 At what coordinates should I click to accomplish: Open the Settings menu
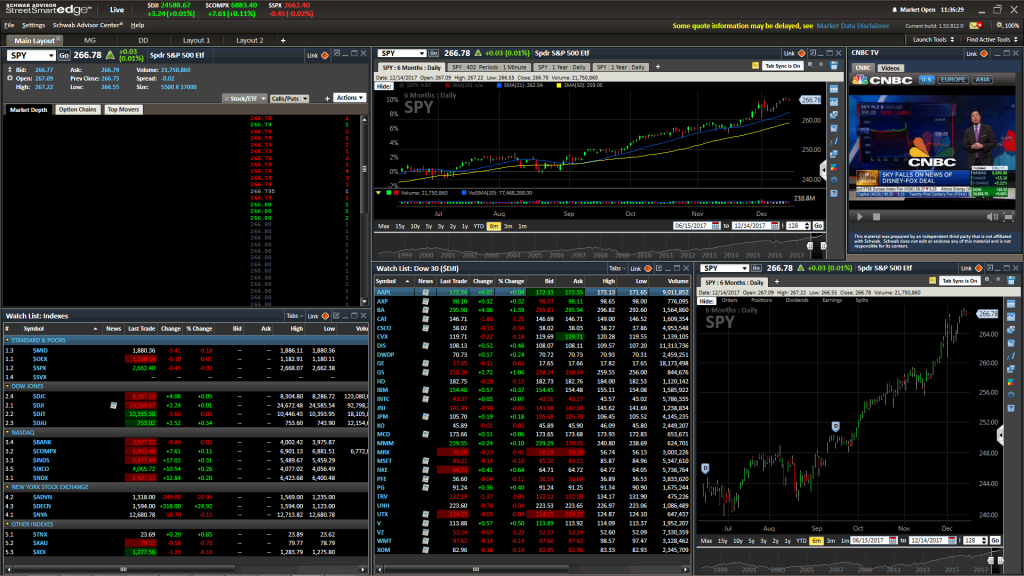point(33,25)
